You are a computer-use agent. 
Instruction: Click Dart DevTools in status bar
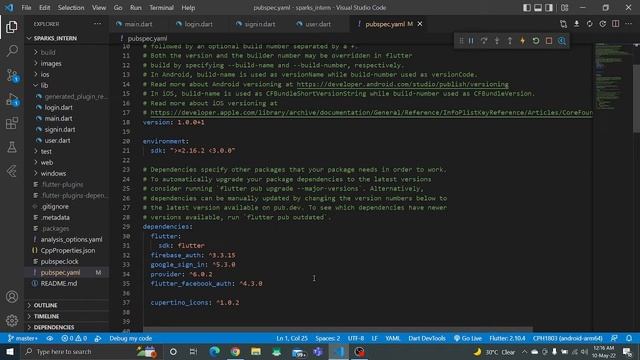point(427,338)
